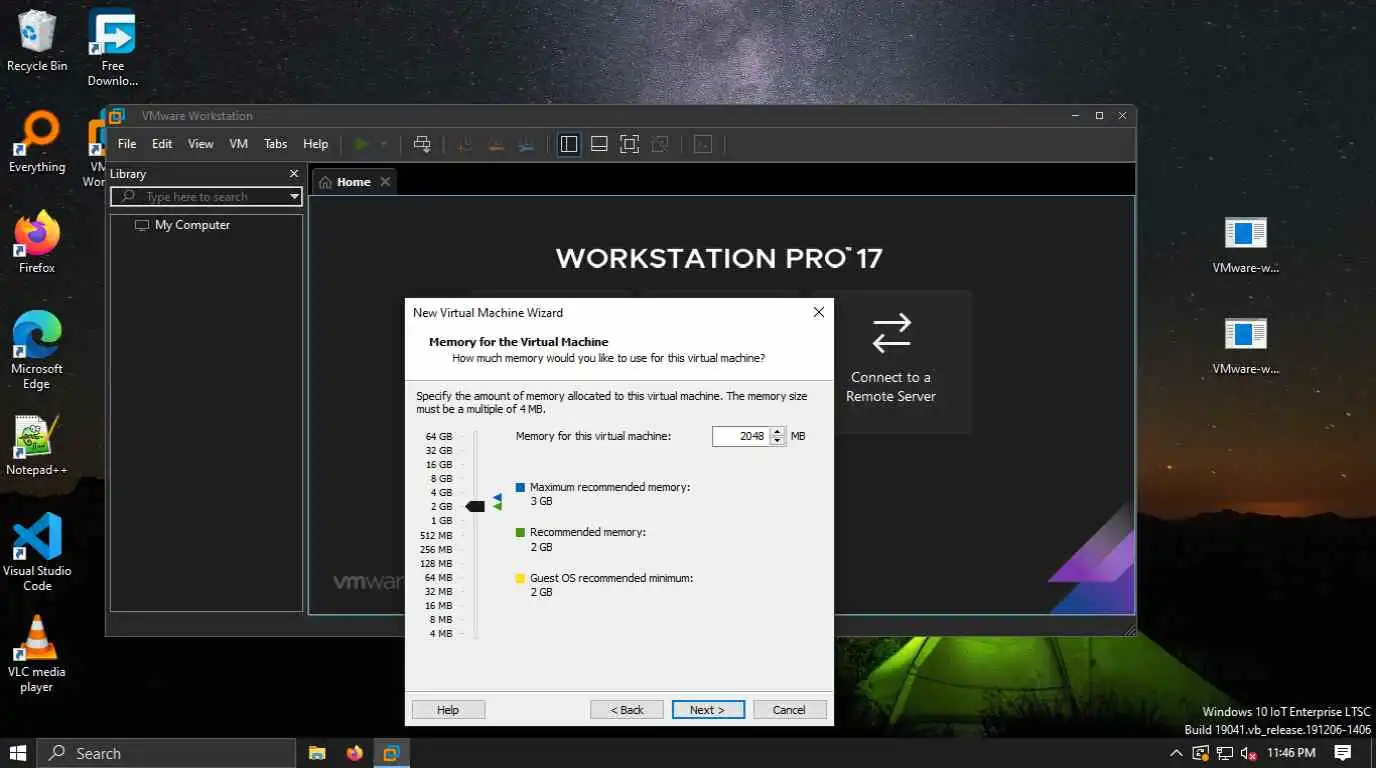The width and height of the screenshot is (1376, 768).
Task: Increase memory with the up stepper arrow
Action: 778,431
